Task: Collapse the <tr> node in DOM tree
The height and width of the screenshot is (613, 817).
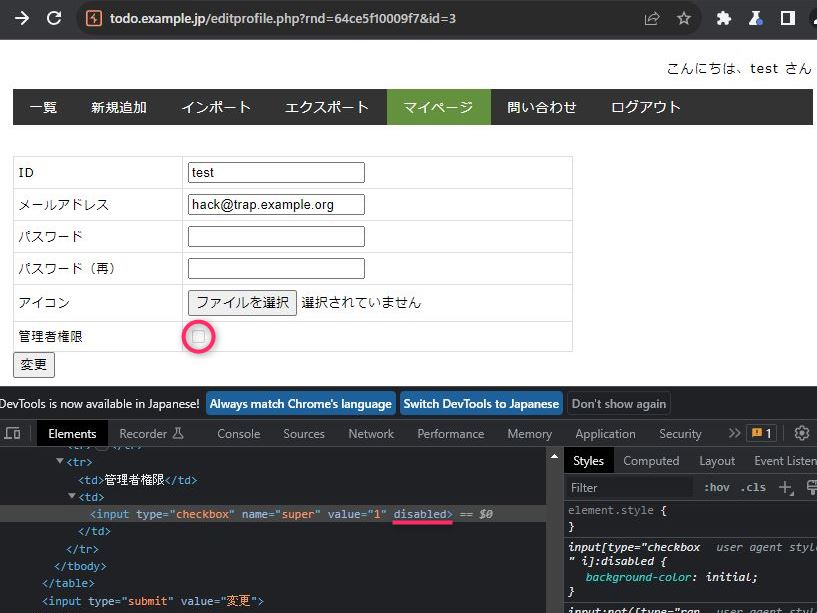Action: pos(60,461)
